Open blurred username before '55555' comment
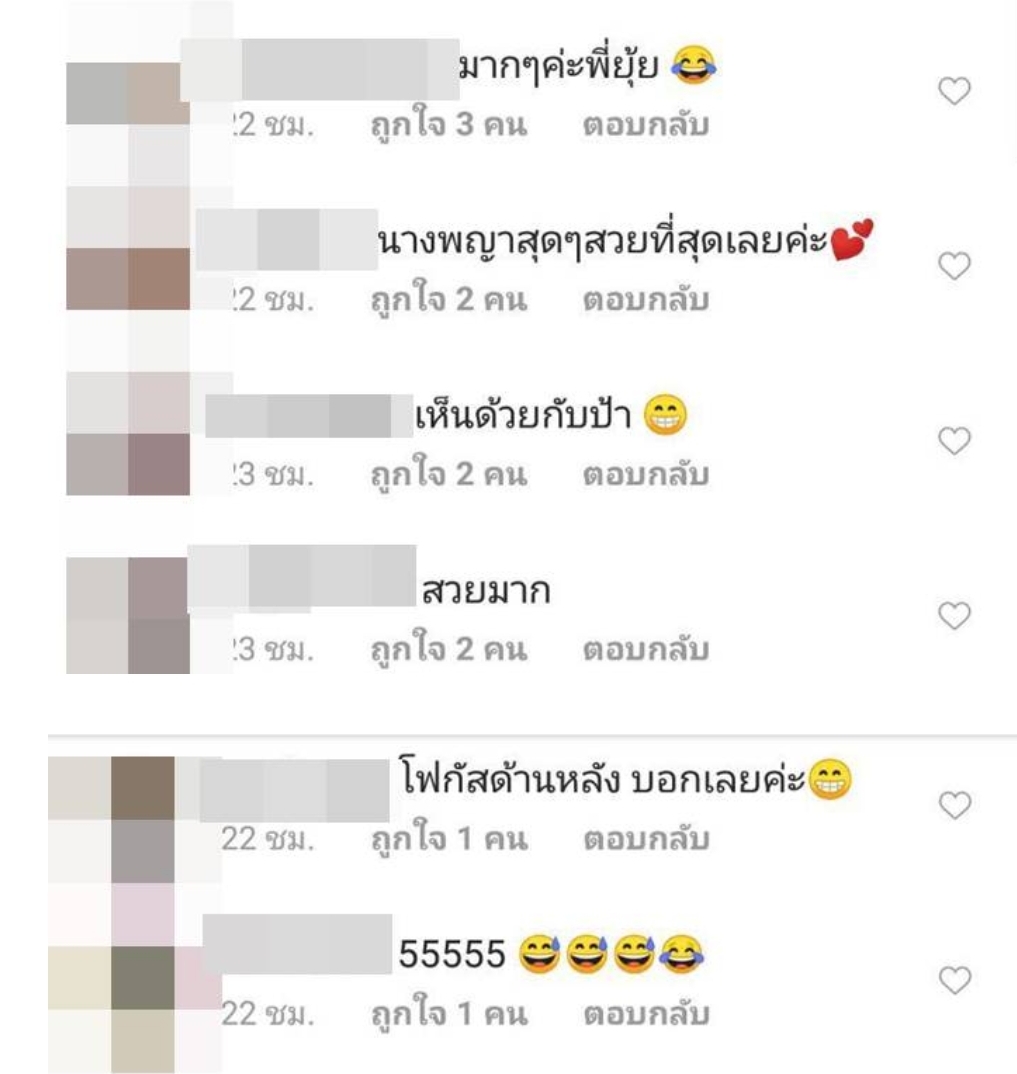The image size is (1017, 1074). [x=298, y=944]
